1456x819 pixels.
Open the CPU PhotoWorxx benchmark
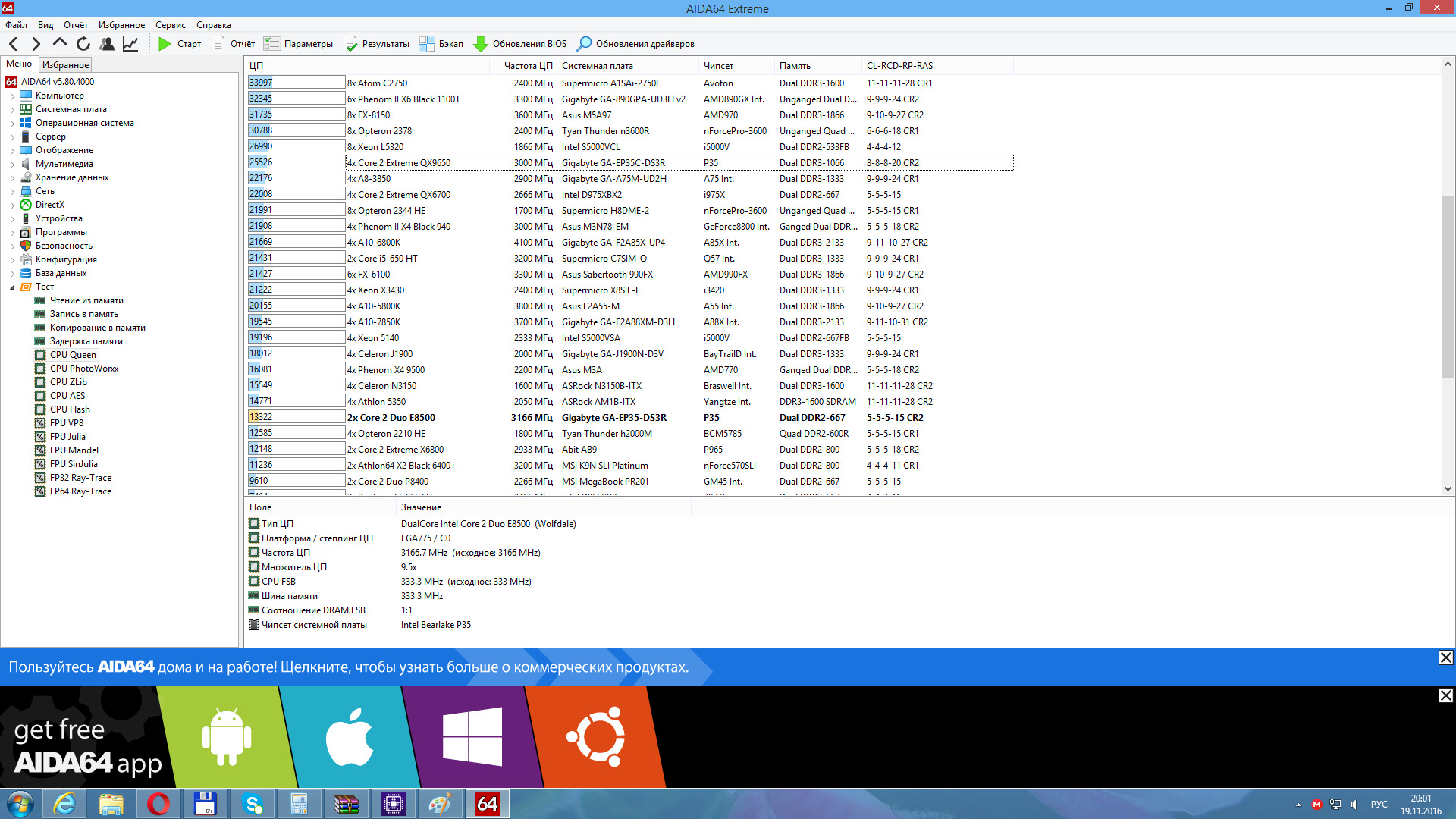click(x=84, y=369)
